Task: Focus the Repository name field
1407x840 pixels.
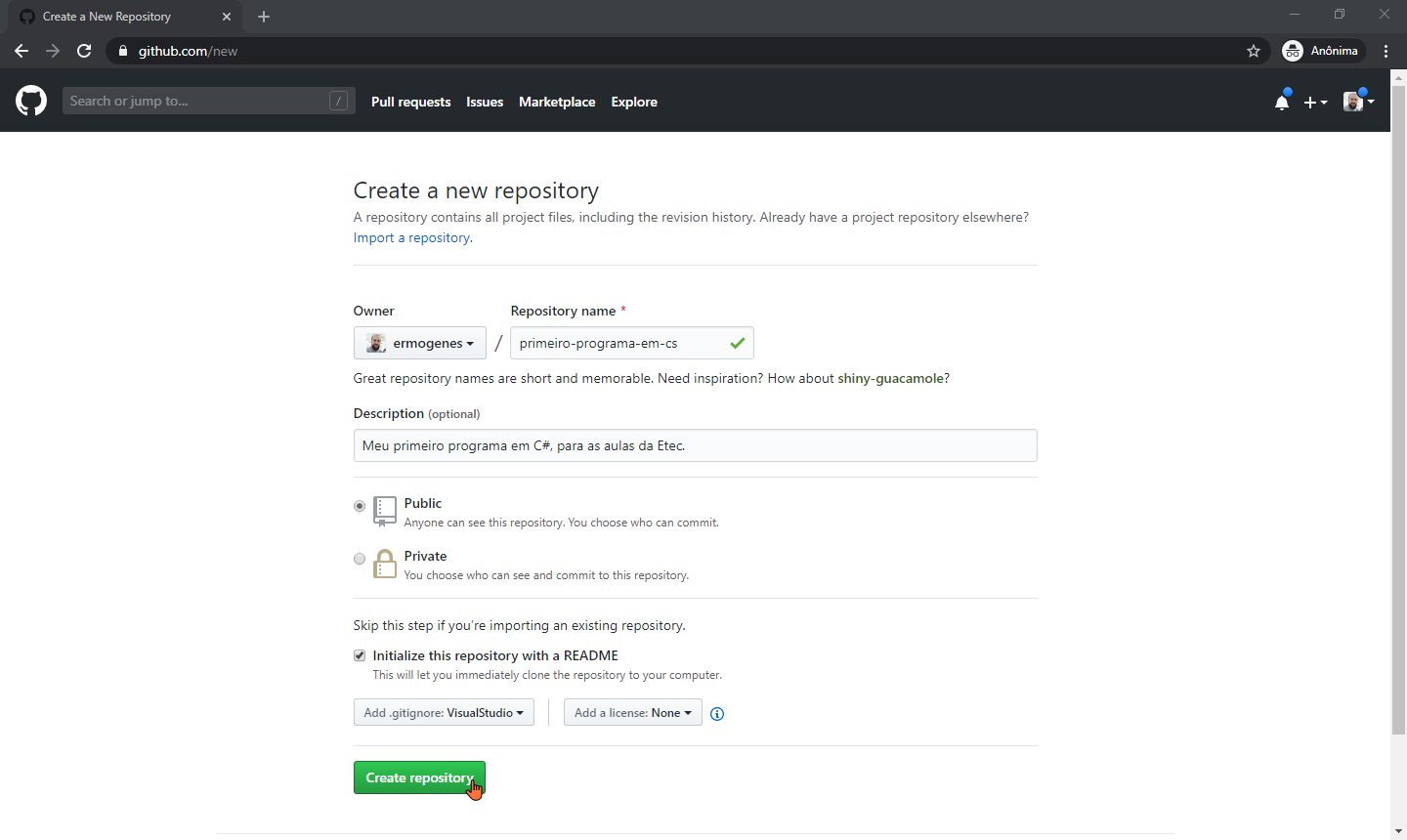Action: (632, 343)
